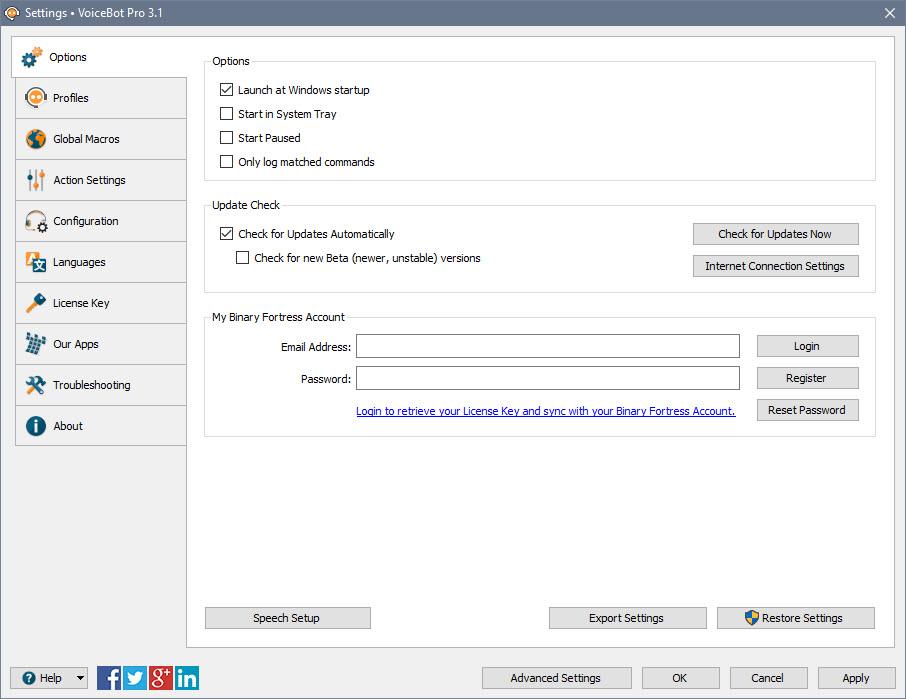This screenshot has width=906, height=699.
Task: Show the License Key tab
Action: 101,303
